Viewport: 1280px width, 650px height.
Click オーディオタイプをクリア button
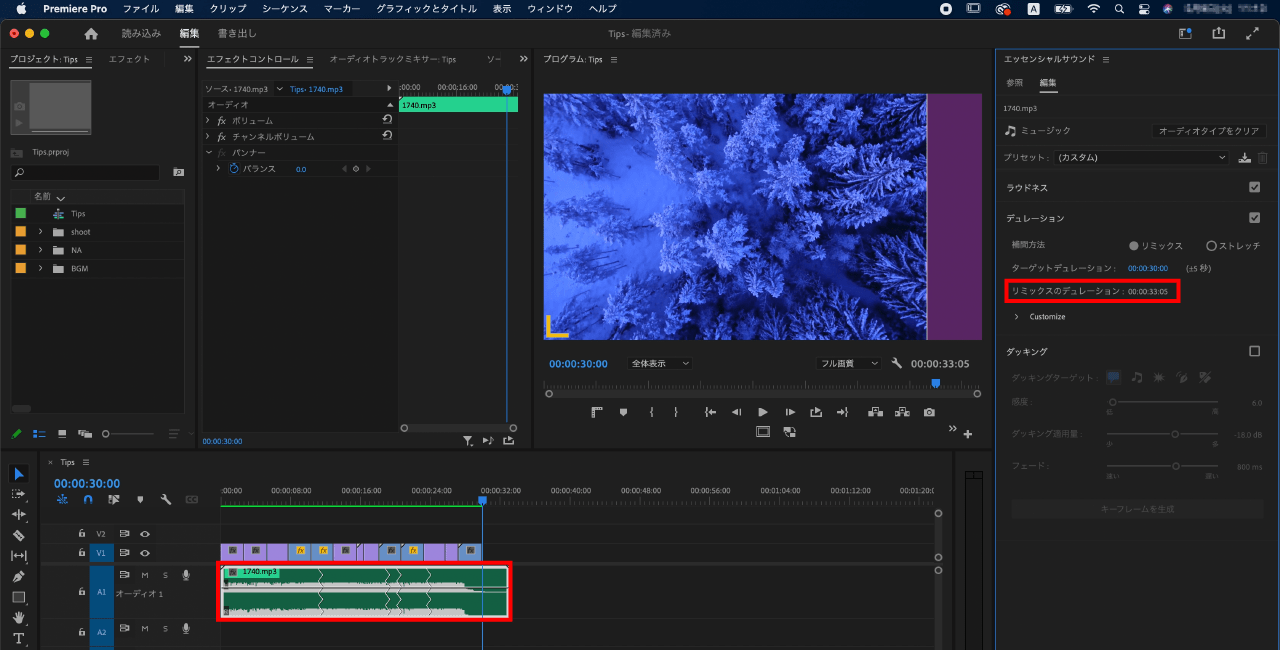(x=1209, y=131)
